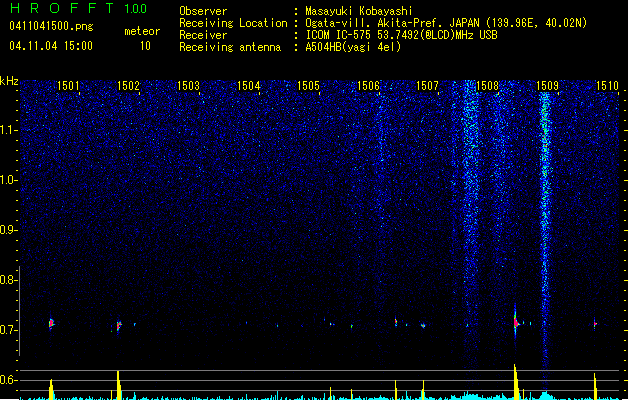The image size is (629, 400).
Task: Click the 1506 time axis label
Action: [368, 85]
